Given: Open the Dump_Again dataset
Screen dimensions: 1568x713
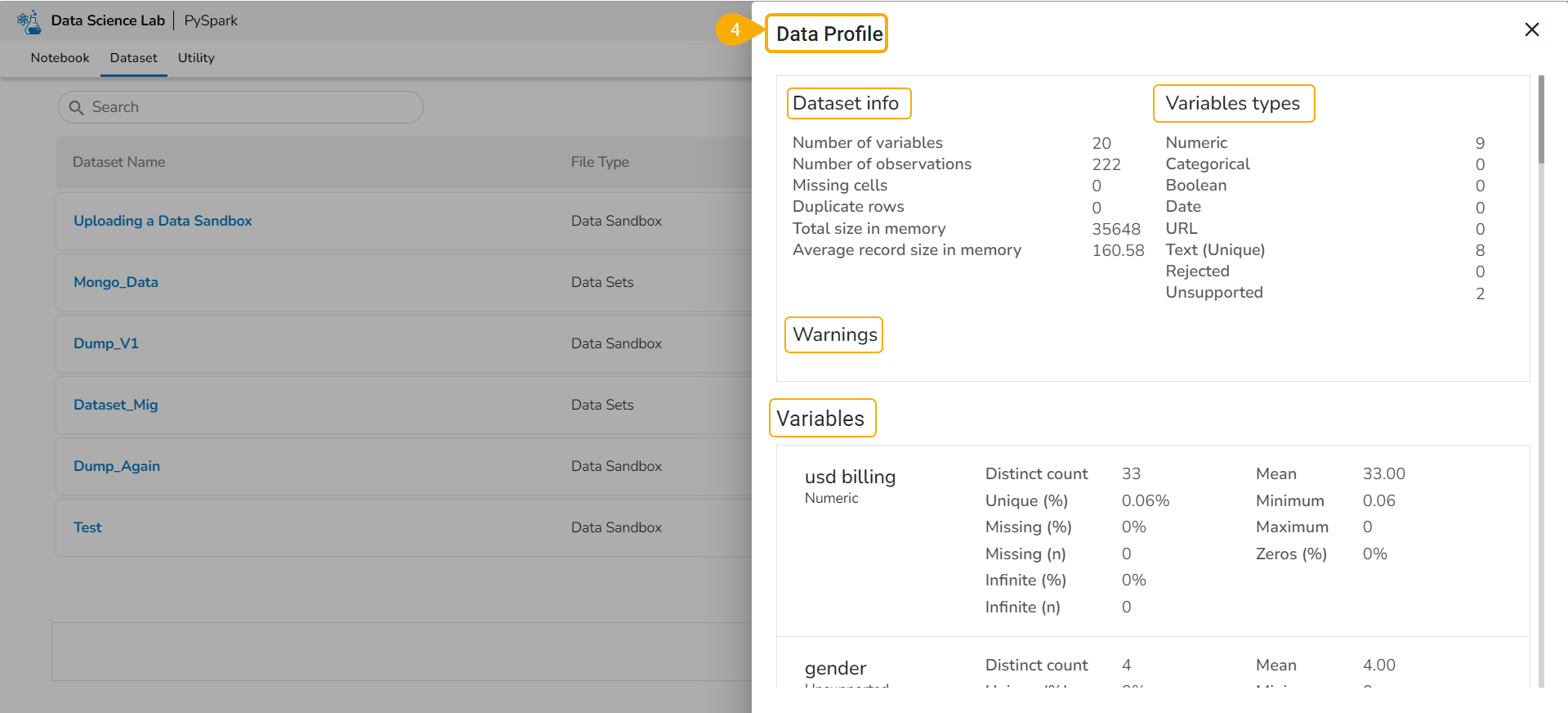Looking at the screenshot, I should click(x=117, y=466).
